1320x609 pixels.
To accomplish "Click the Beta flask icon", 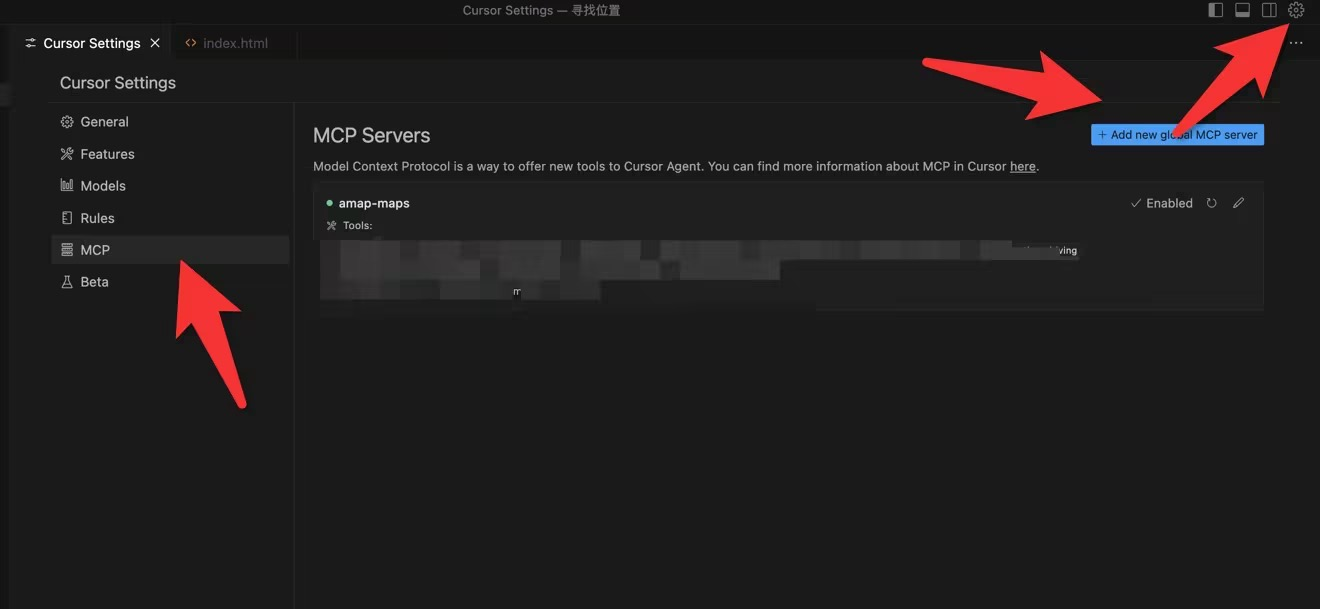I will tap(67, 282).
